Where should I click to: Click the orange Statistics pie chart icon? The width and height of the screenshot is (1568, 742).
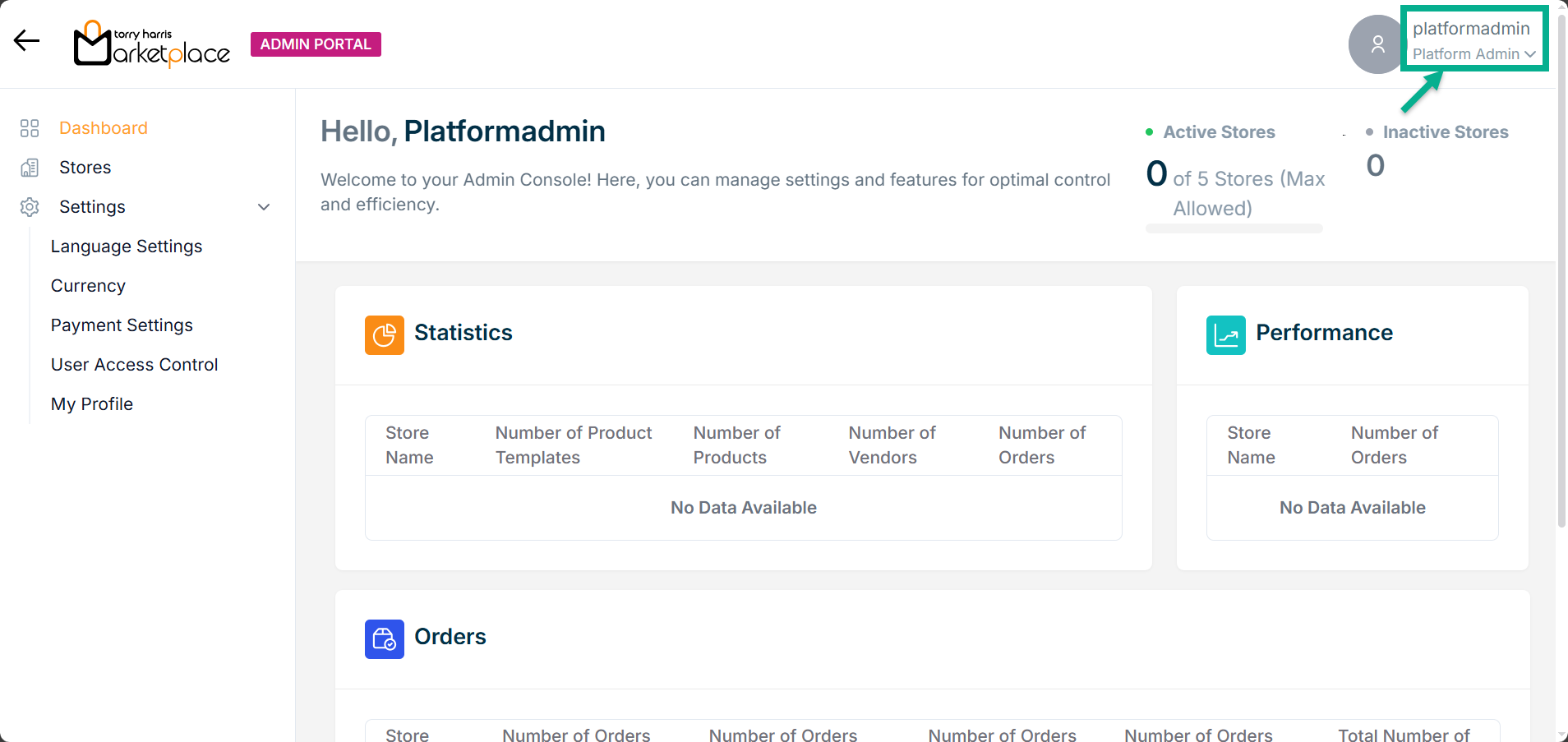[x=384, y=335]
